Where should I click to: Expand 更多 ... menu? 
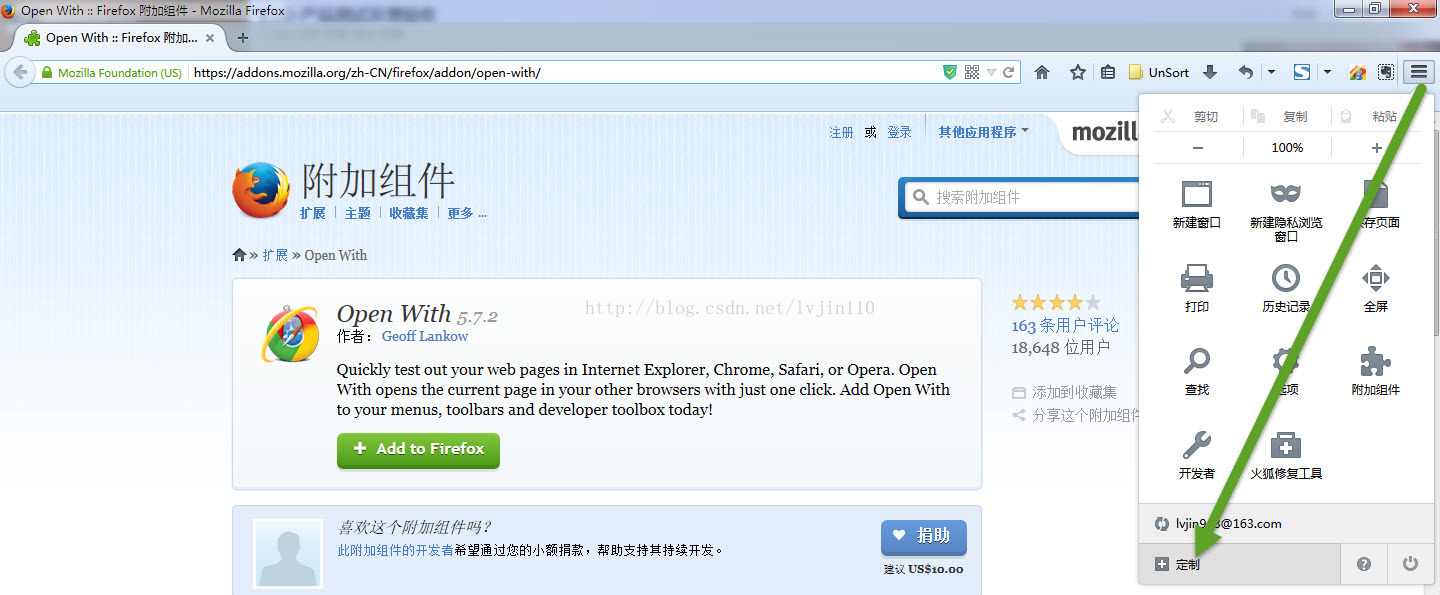coord(467,213)
